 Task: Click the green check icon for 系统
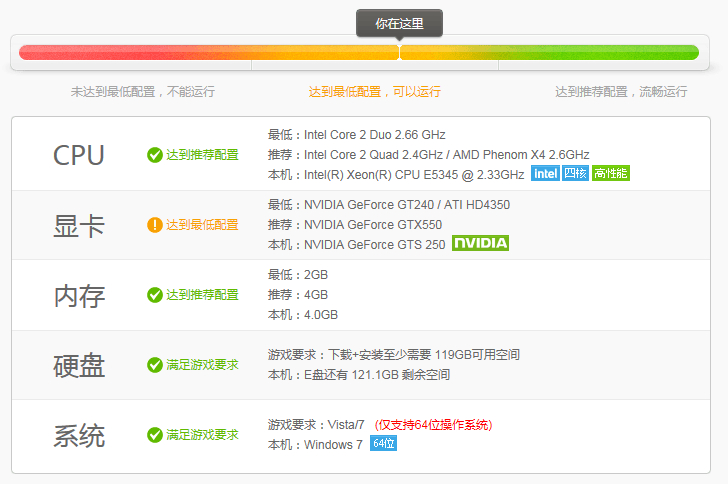point(155,435)
